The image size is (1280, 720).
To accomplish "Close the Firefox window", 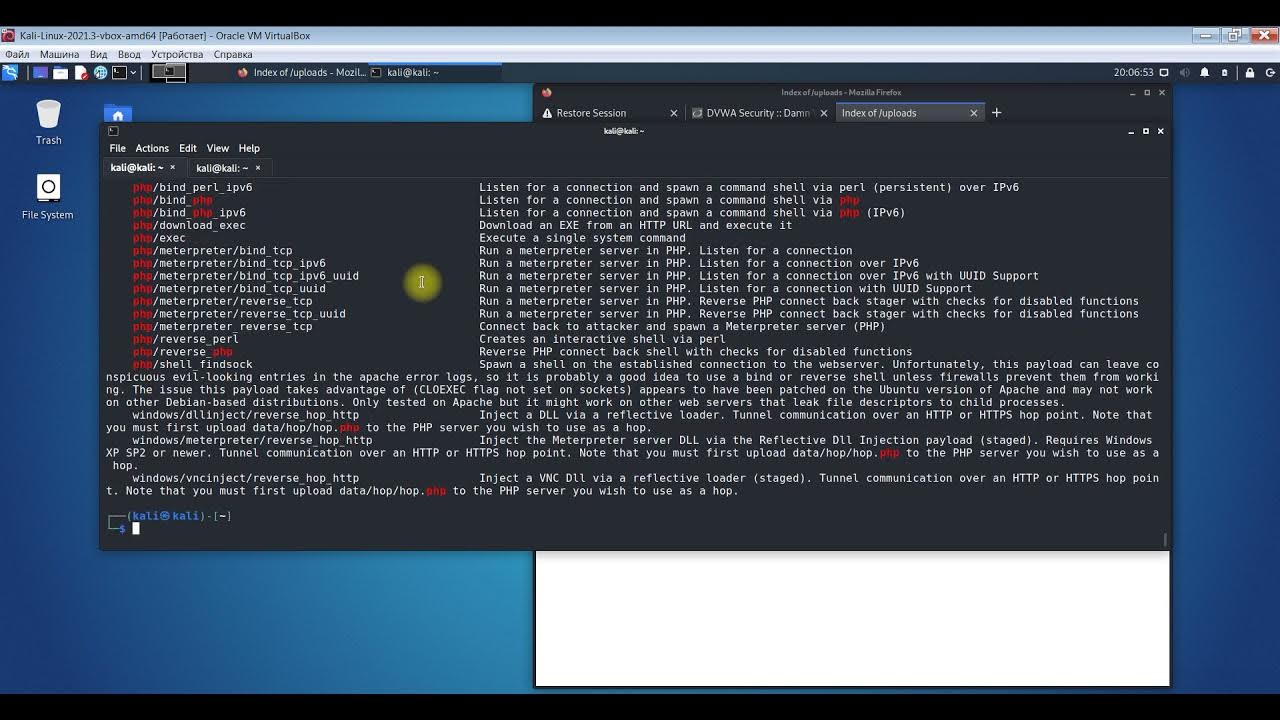I will tap(1161, 93).
